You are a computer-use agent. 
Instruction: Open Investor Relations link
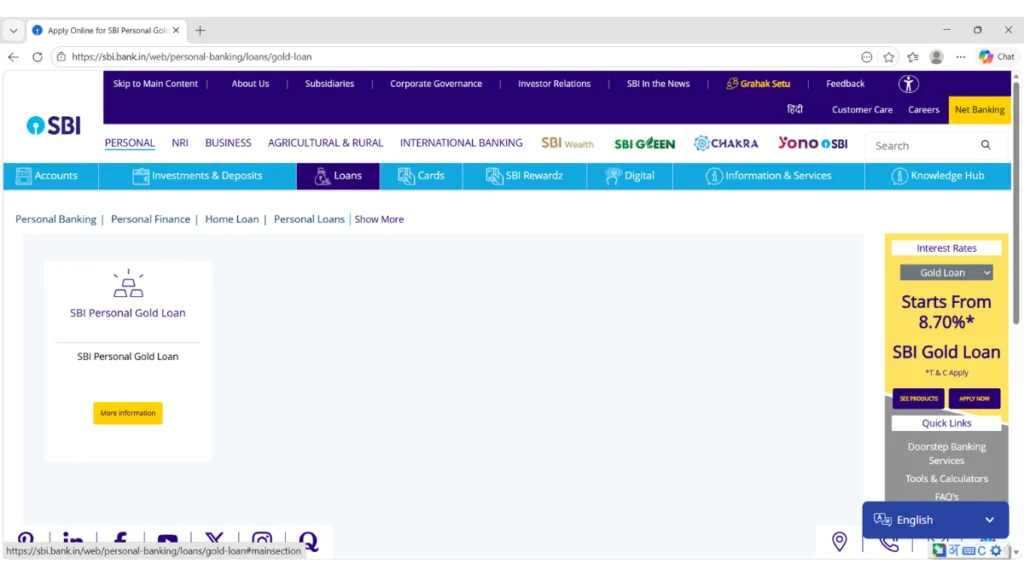click(x=554, y=84)
